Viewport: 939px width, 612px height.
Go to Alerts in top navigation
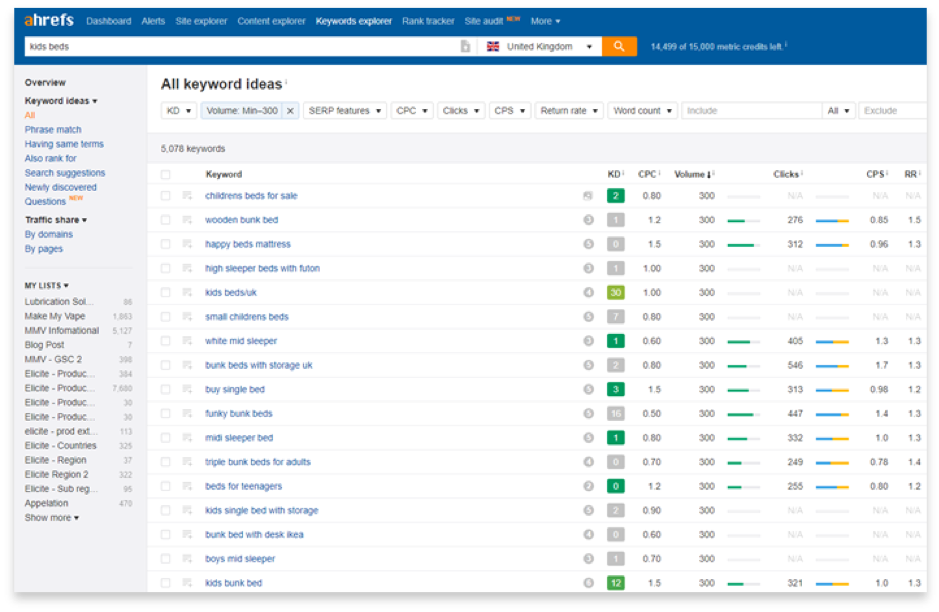click(153, 21)
